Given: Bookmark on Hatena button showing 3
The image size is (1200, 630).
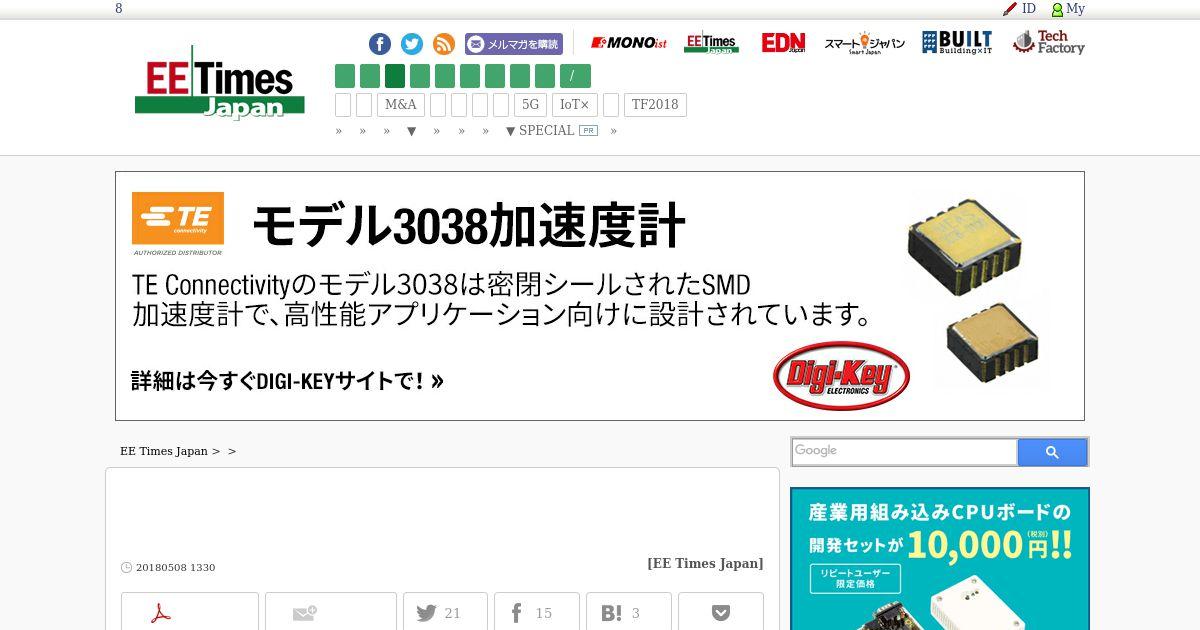Looking at the screenshot, I should (629, 612).
